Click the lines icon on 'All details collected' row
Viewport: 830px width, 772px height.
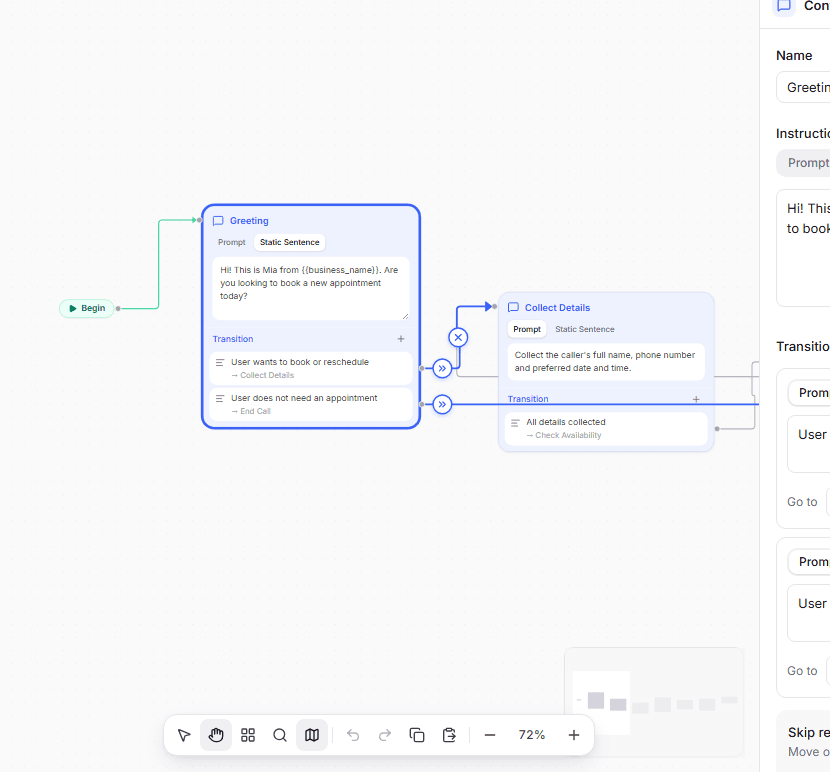click(515, 423)
